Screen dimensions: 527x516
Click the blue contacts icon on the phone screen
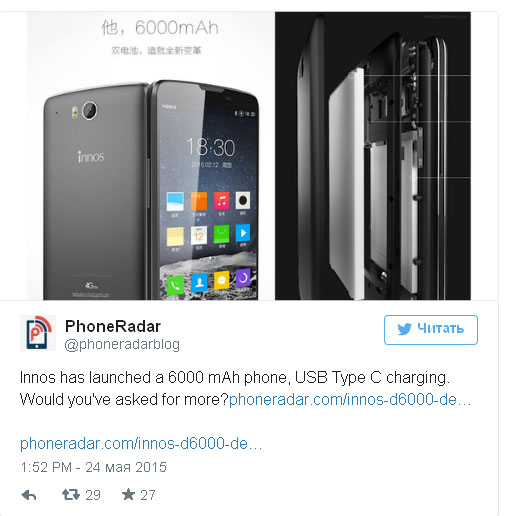tap(199, 283)
